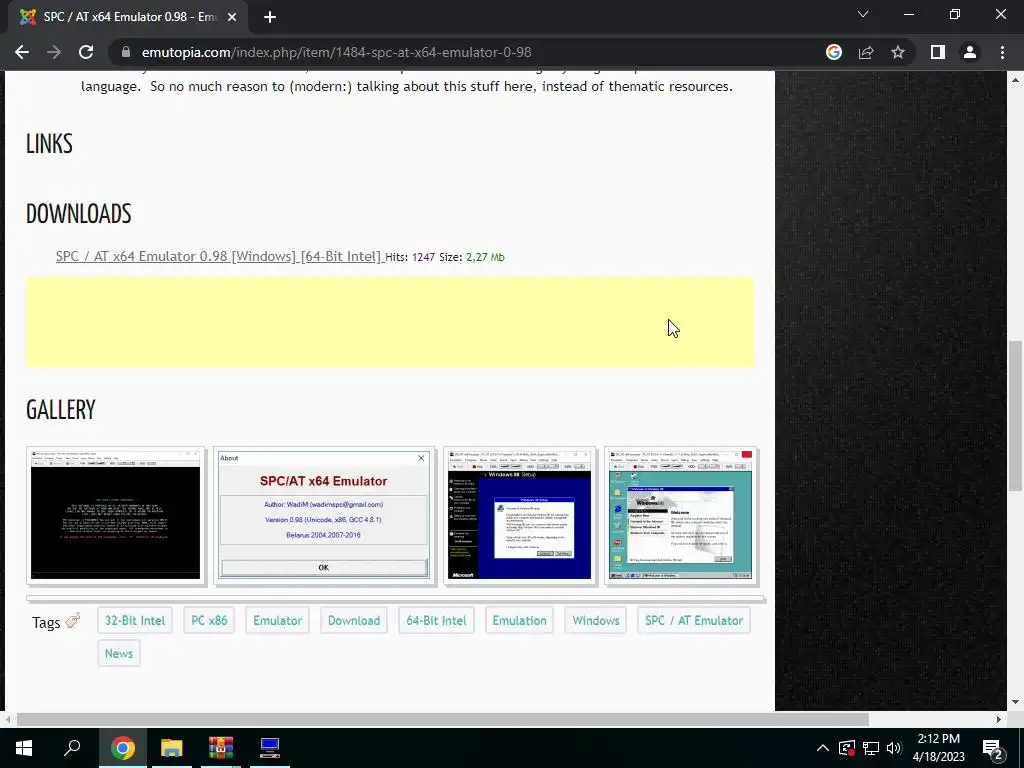Open a new browser tab

[270, 17]
